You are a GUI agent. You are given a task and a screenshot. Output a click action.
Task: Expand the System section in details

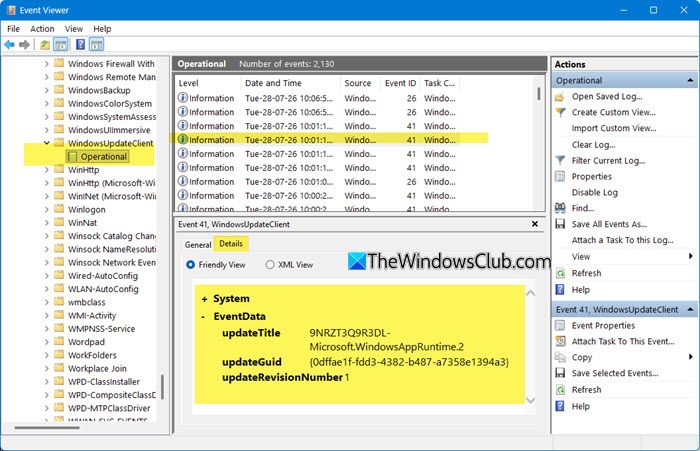(204, 299)
